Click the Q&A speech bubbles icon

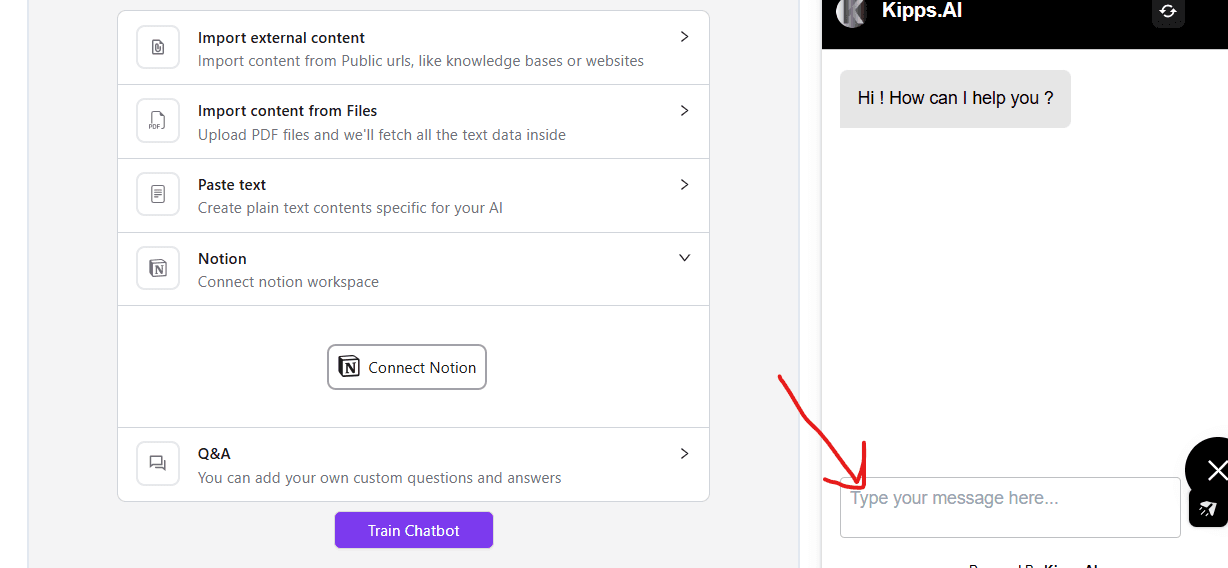tap(158, 463)
